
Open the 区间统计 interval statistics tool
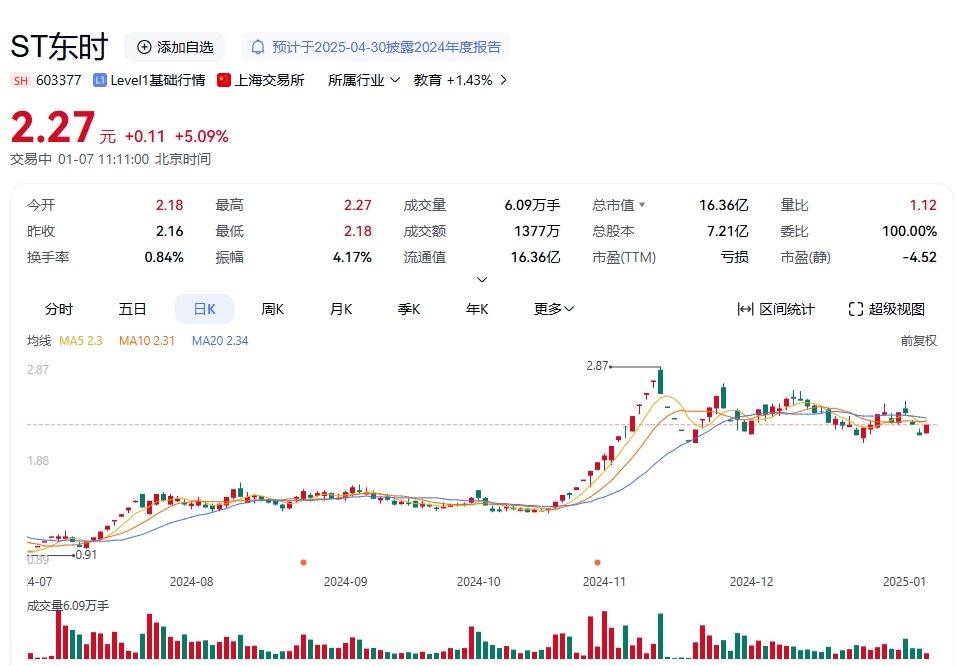pyautogui.click(x=784, y=309)
